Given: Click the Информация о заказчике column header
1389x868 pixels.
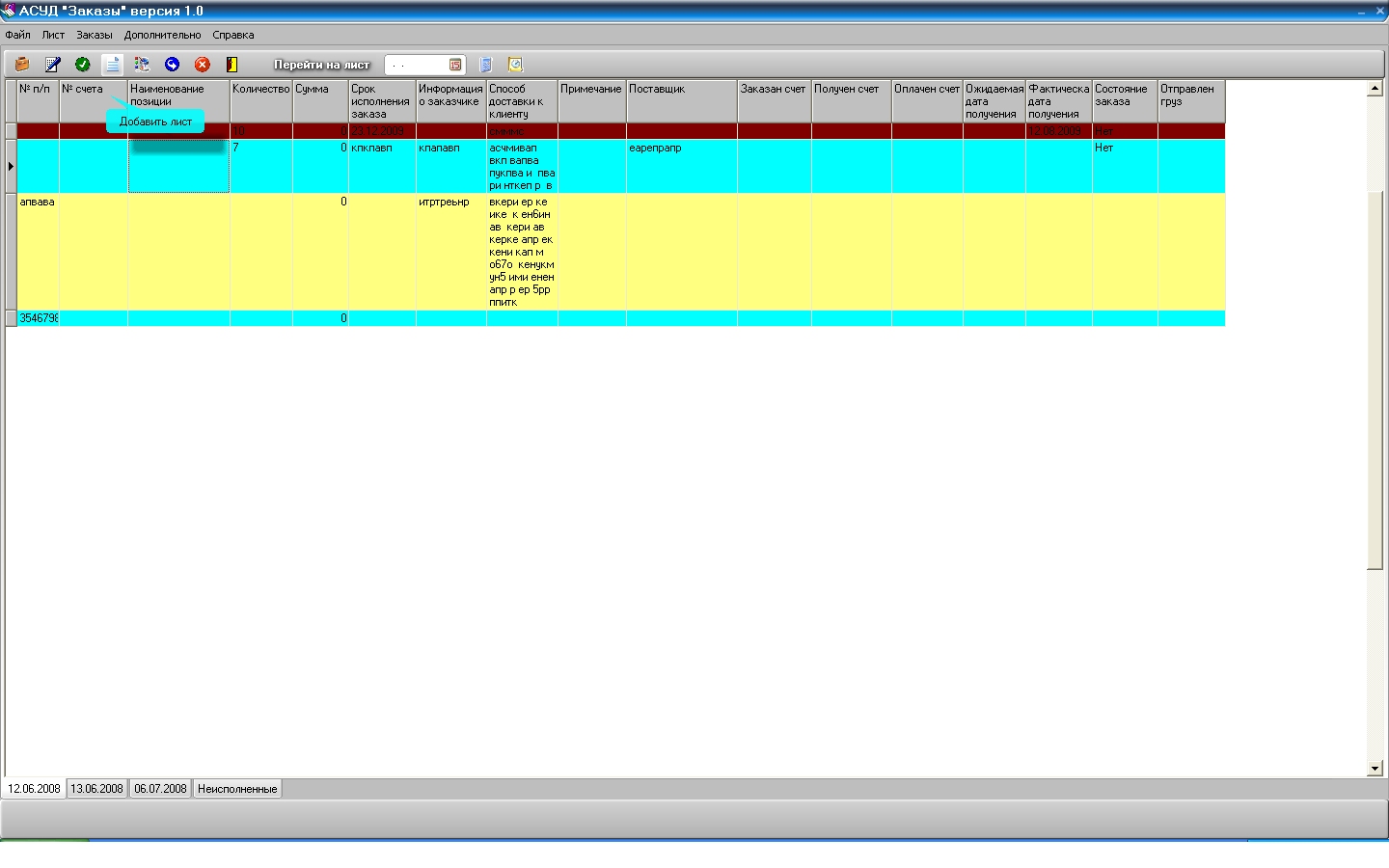Looking at the screenshot, I should point(451,101).
